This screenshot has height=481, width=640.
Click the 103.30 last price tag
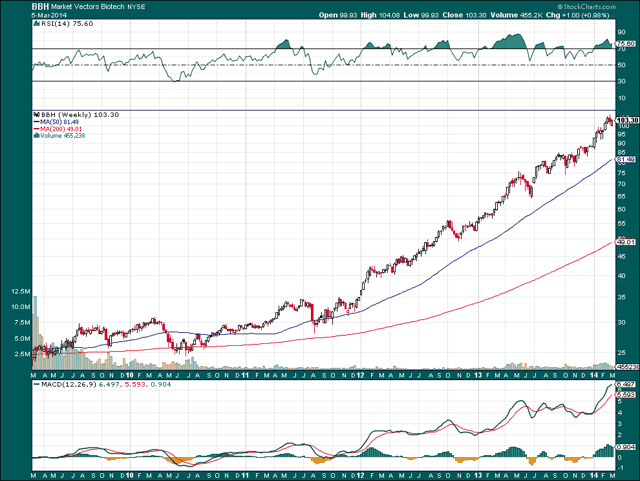coord(627,120)
